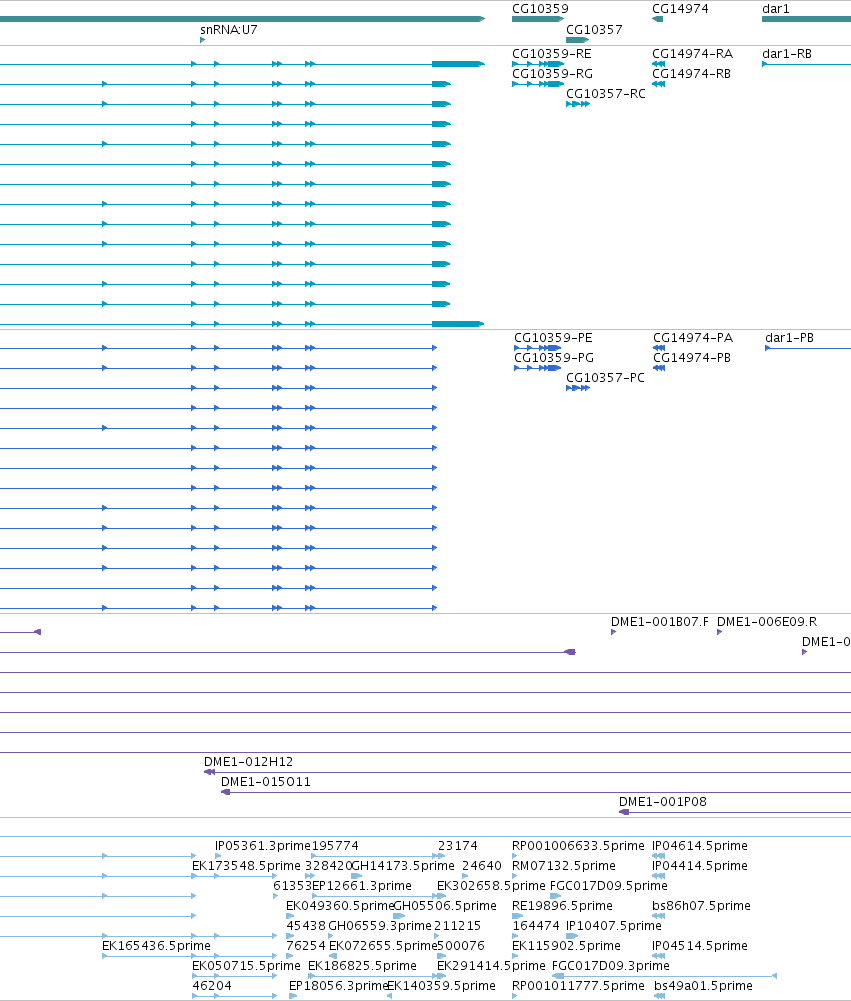This screenshot has height=1001, width=851.
Task: Select the dar1 gene label
Action: (x=776, y=9)
